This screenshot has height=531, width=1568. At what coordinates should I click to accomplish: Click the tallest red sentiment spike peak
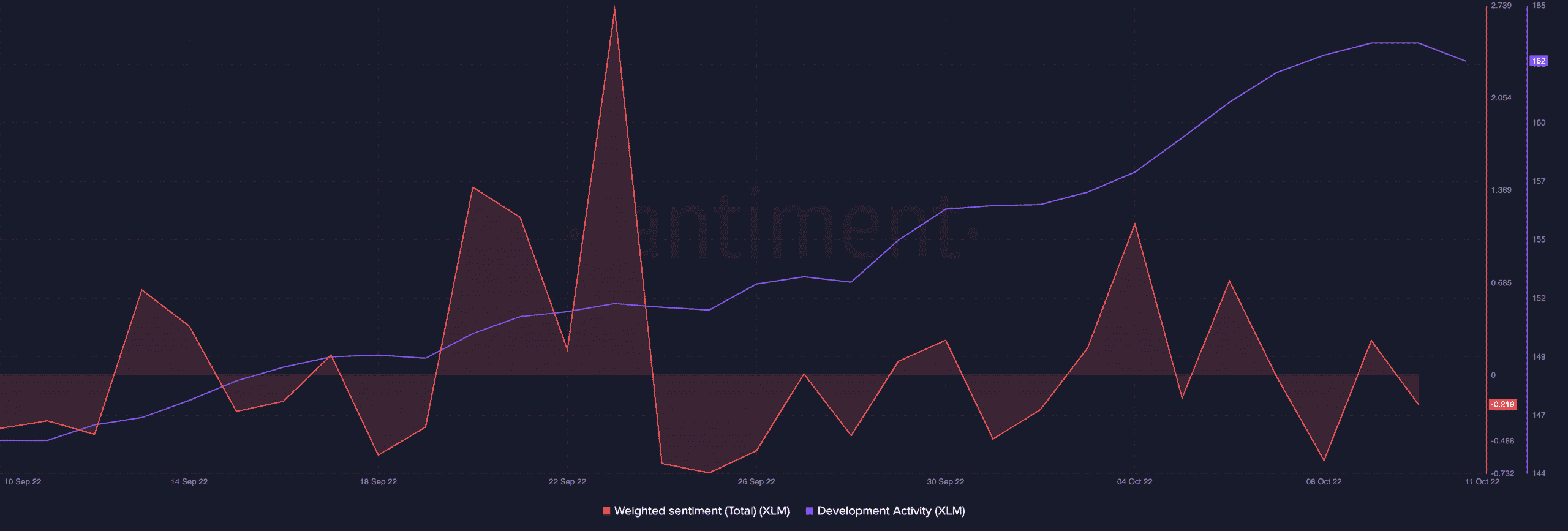[614, 9]
